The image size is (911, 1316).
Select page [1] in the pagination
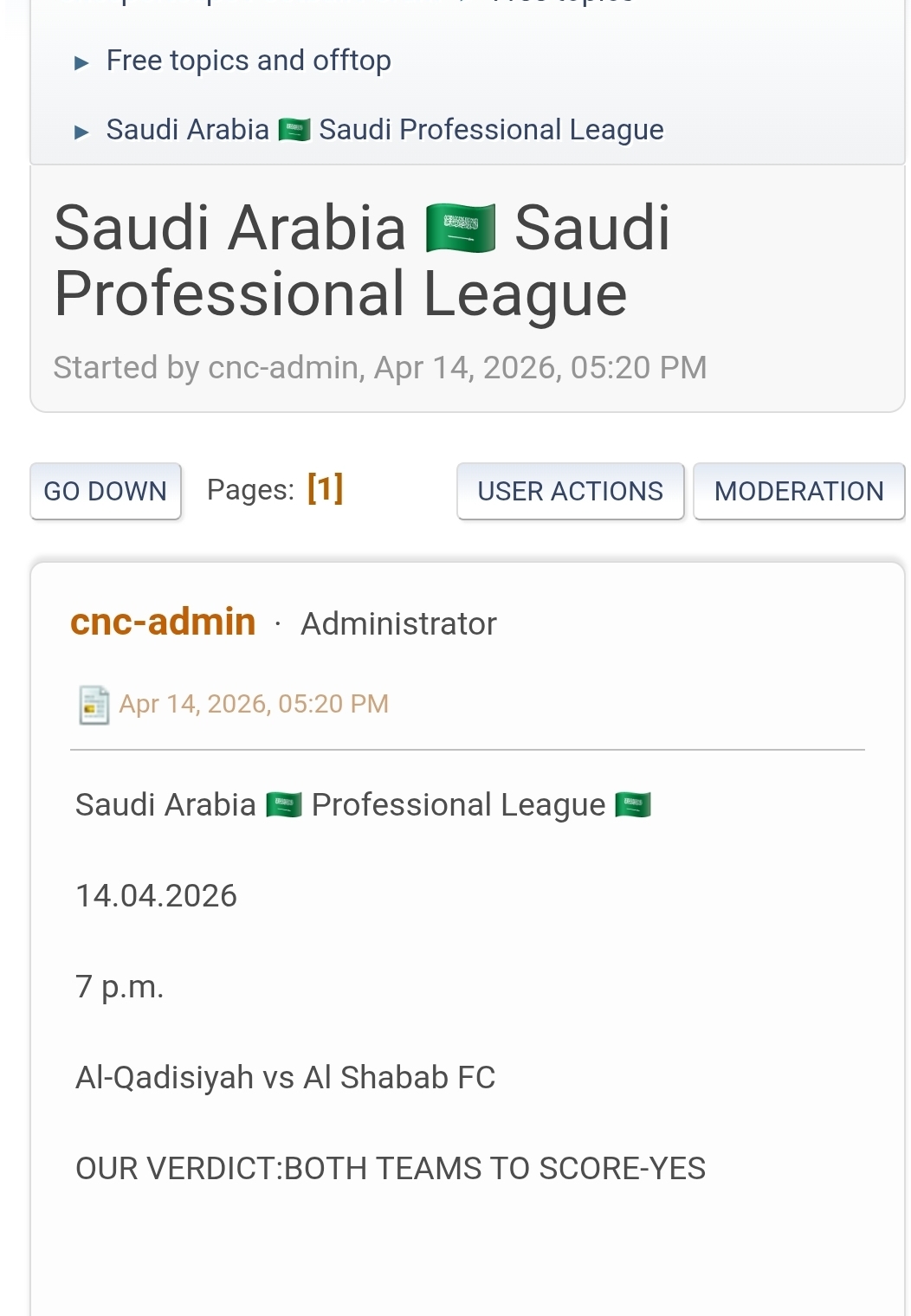(325, 489)
